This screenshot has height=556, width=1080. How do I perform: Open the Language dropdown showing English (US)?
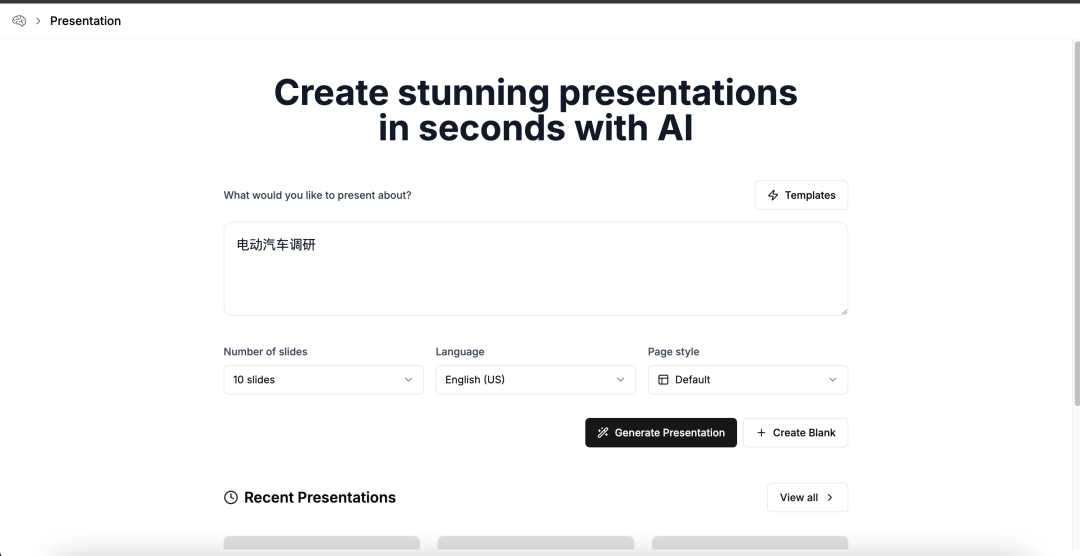point(535,380)
